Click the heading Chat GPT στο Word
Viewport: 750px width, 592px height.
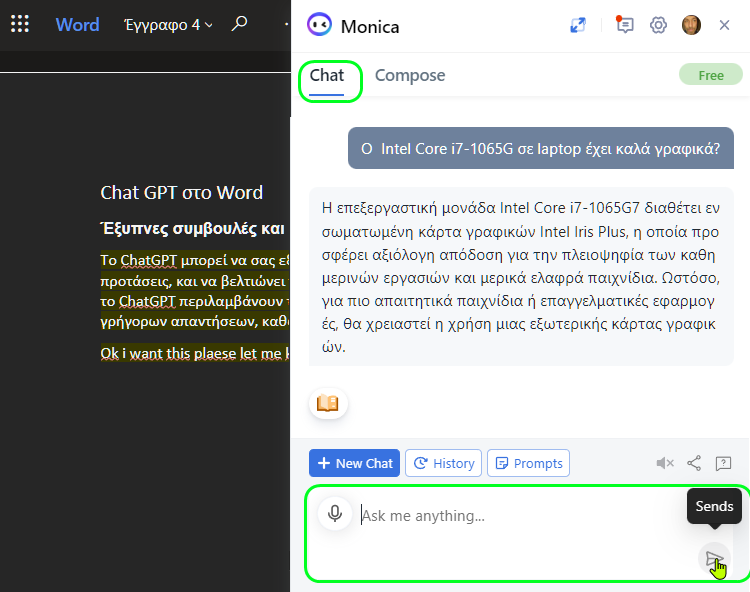(181, 192)
